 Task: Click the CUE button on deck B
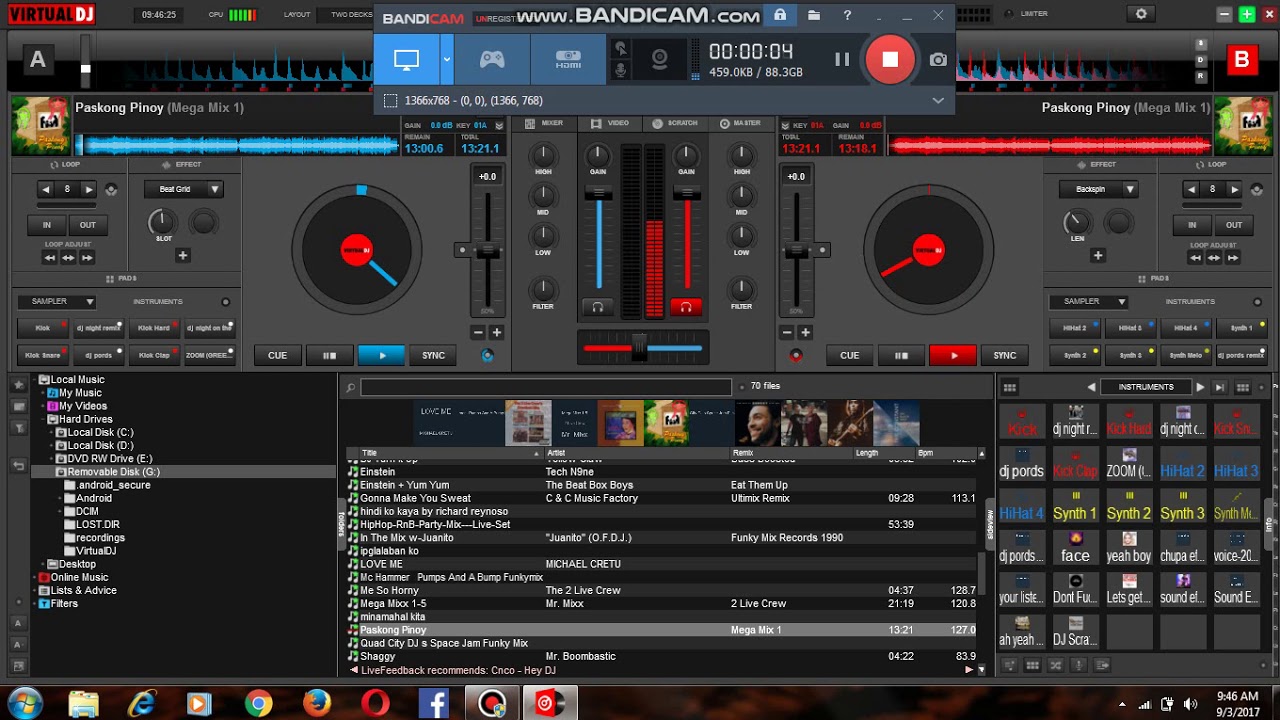pos(849,355)
